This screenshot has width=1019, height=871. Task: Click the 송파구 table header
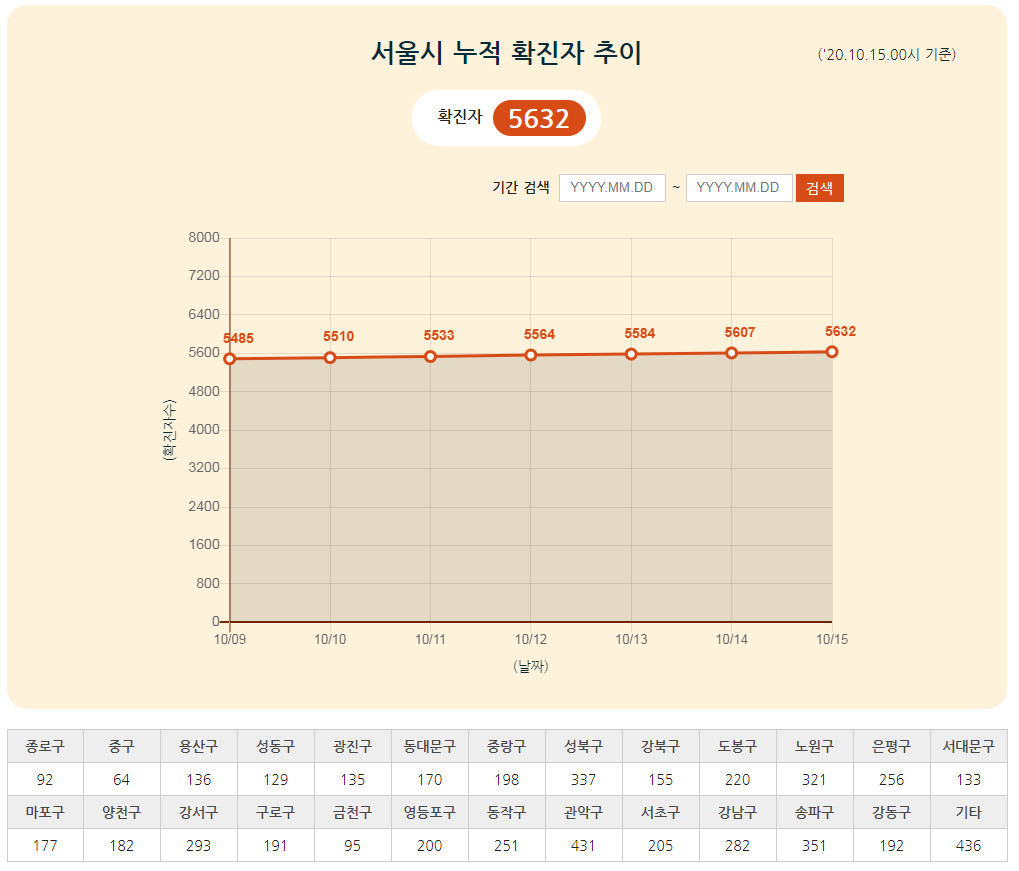tap(814, 812)
